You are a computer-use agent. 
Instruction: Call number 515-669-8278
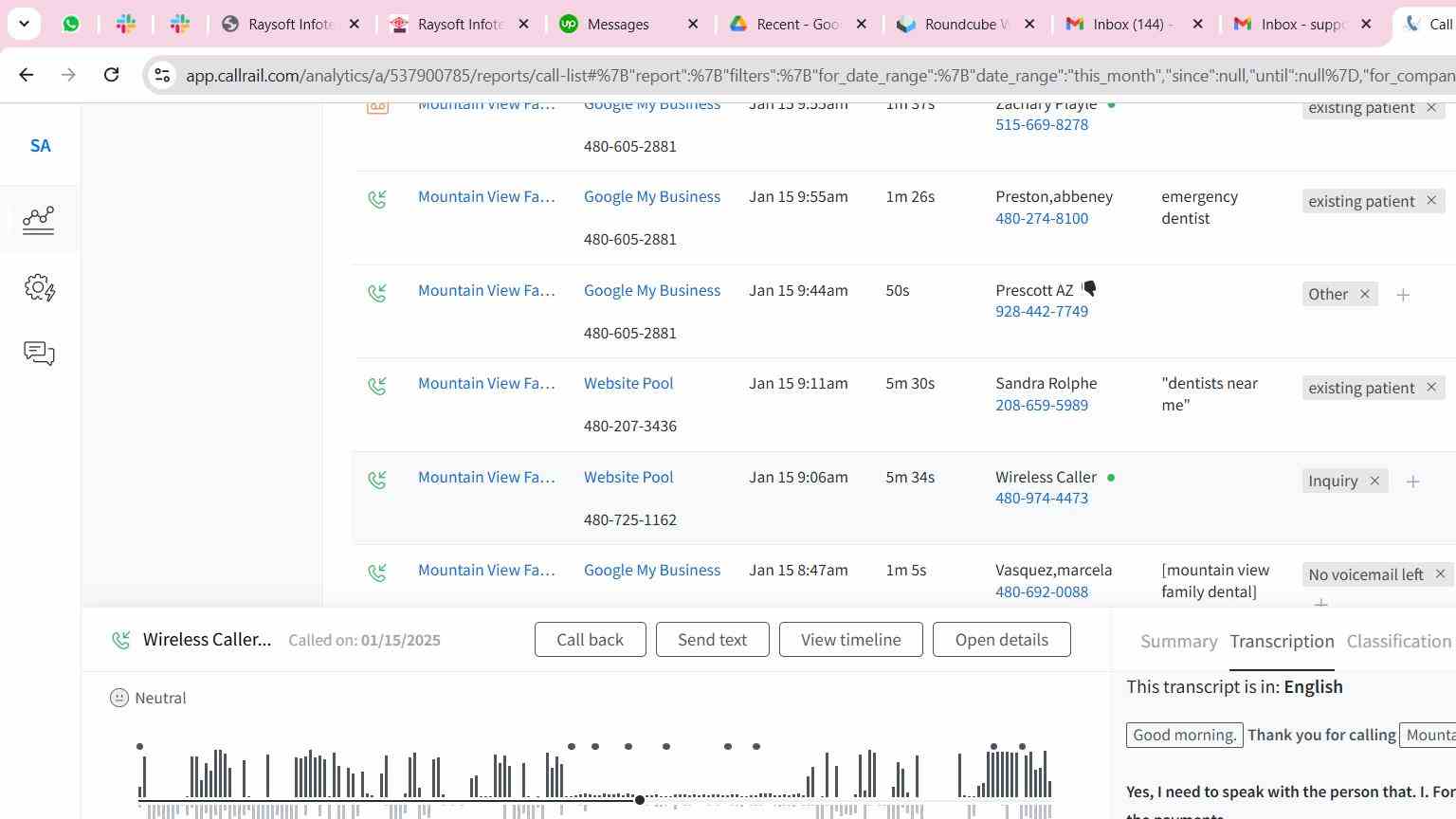(1042, 124)
